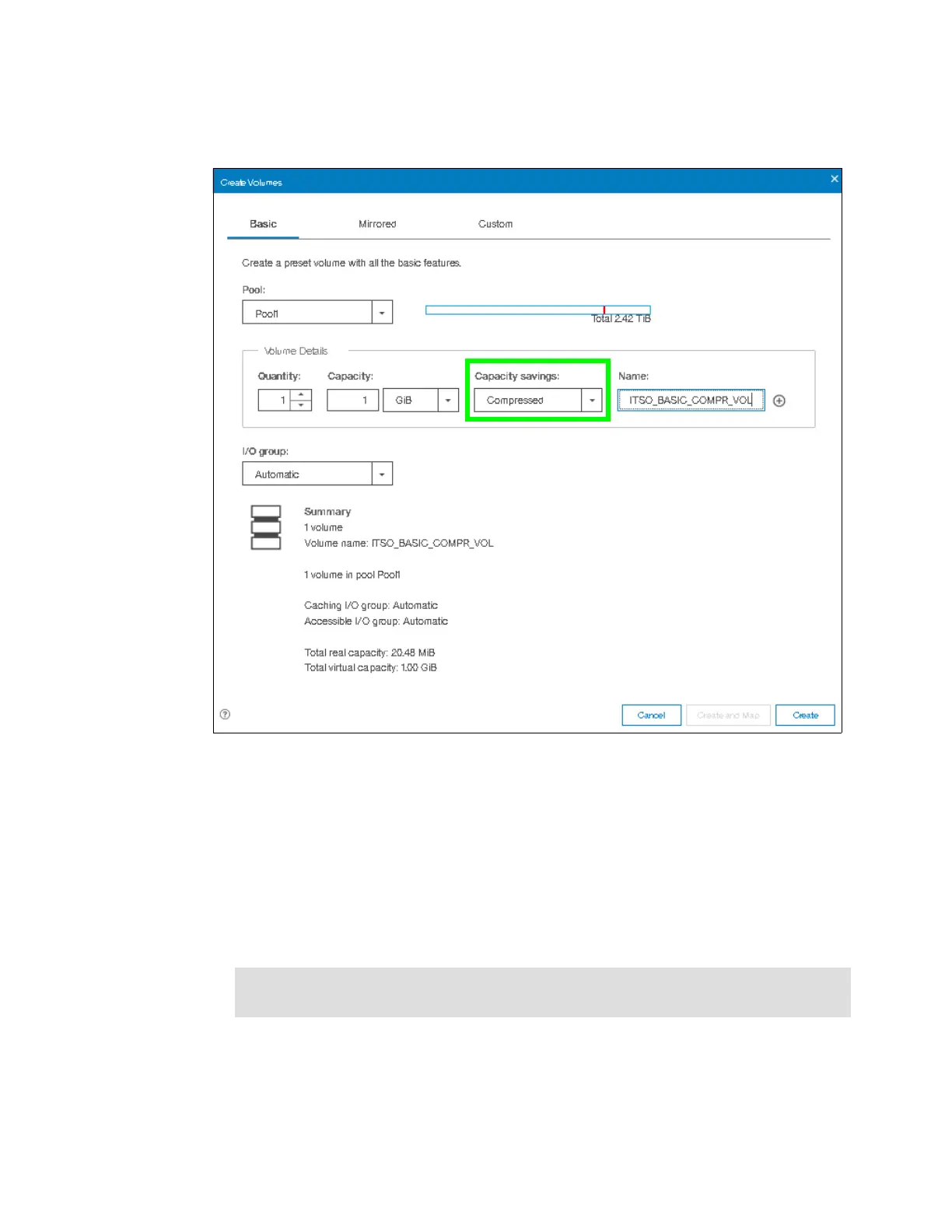Click the Create button

coord(805,715)
